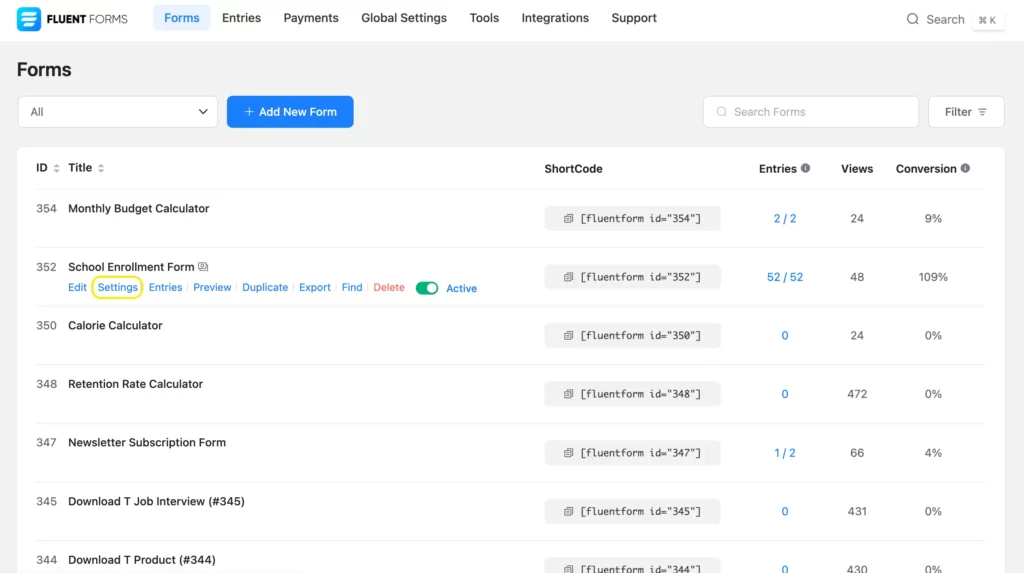Click the filter lines icon
Image resolution: width=1024 pixels, height=573 pixels.
point(982,112)
